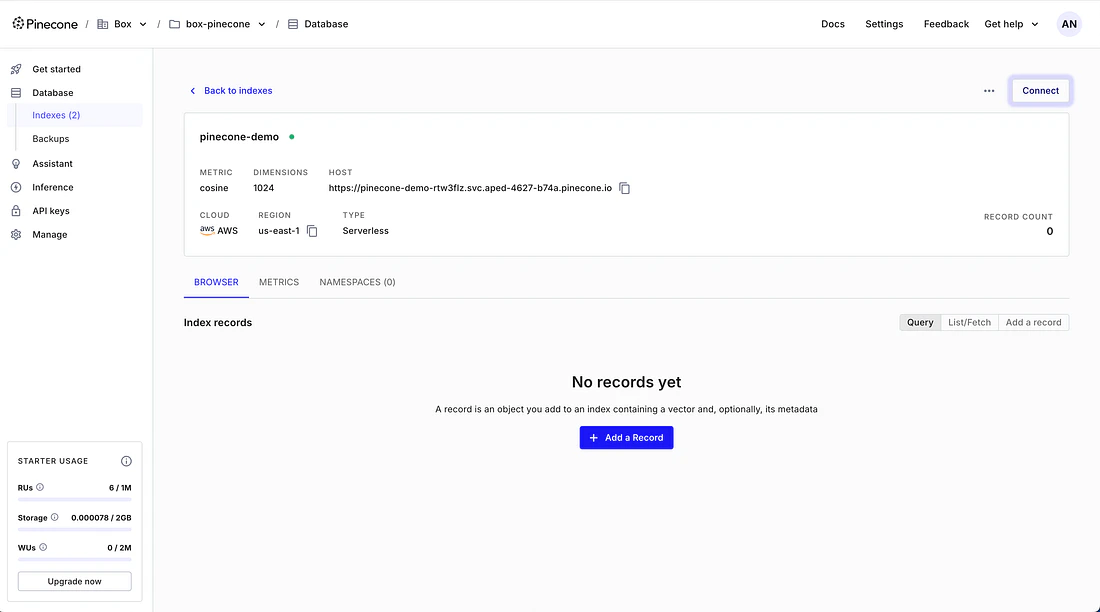Click the cosine metric value
The image size is (1100, 612).
pyautogui.click(x=214, y=188)
